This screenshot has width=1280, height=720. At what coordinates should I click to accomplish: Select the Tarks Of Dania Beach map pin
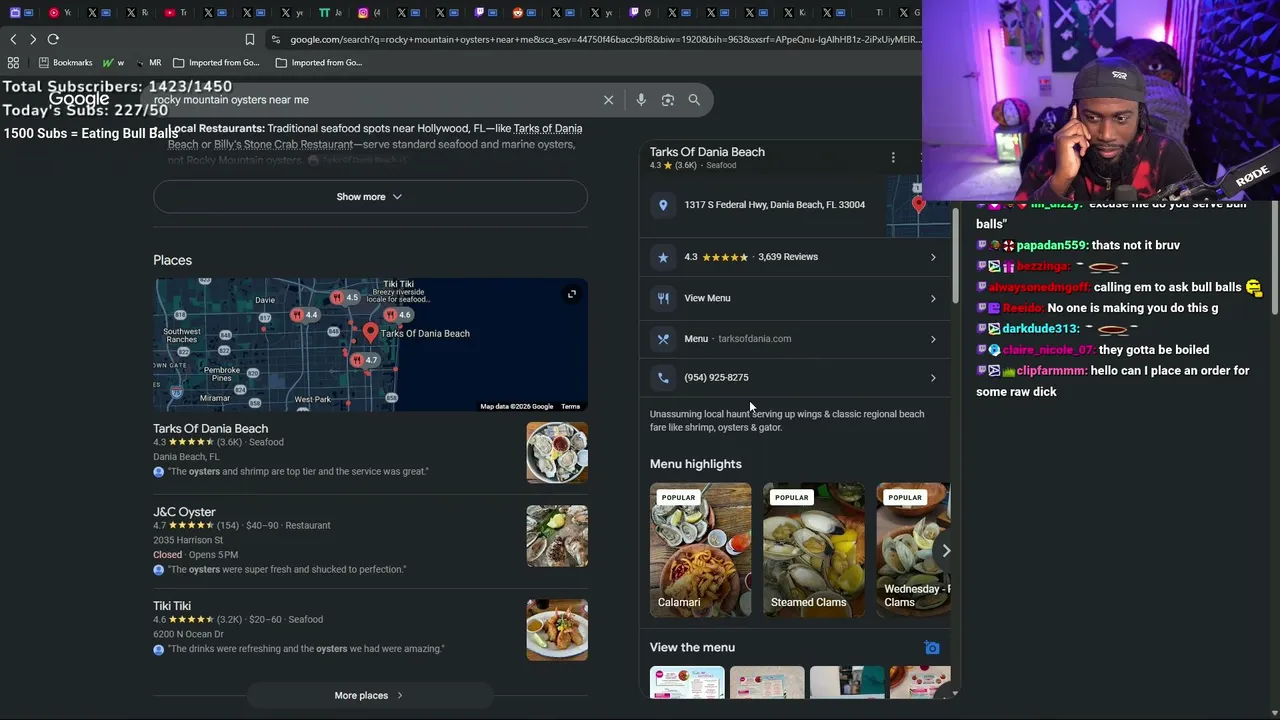tap(371, 333)
